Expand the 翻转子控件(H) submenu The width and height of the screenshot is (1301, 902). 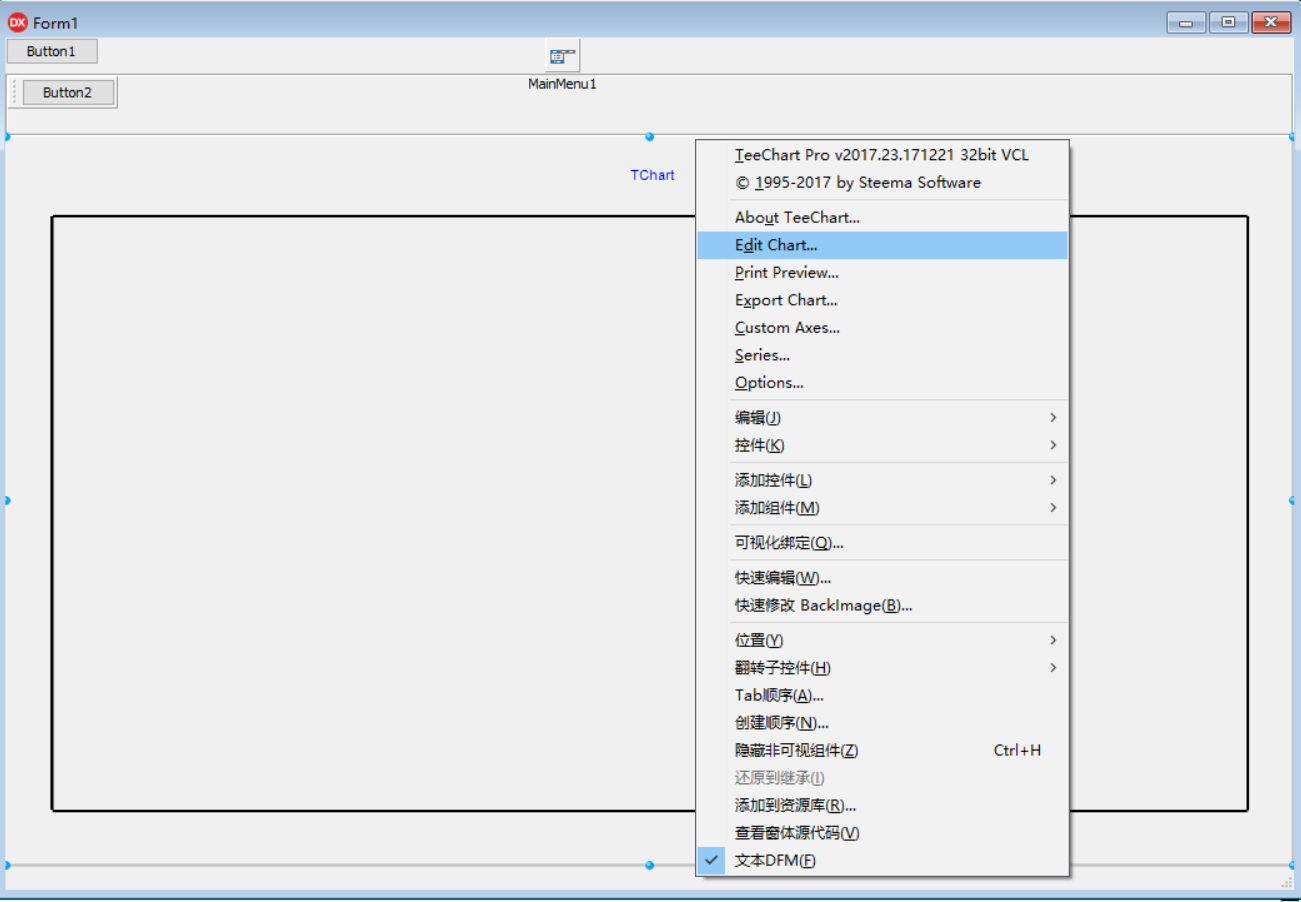pyautogui.click(x=882, y=668)
